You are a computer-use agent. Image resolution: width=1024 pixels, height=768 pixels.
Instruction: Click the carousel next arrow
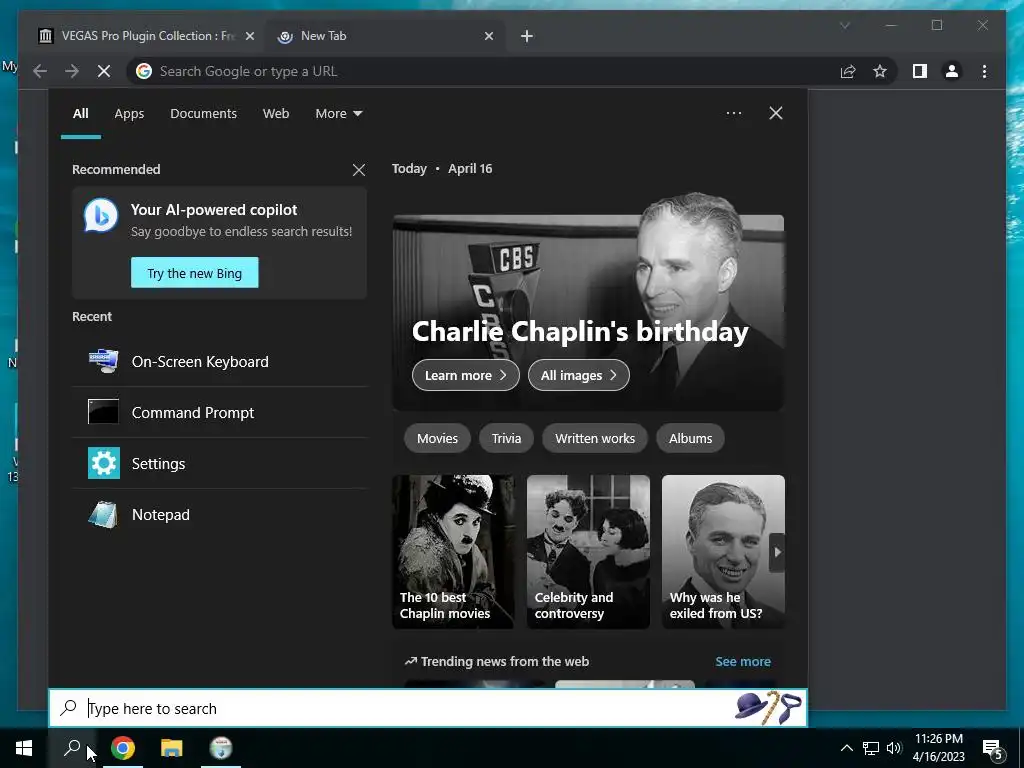point(776,552)
